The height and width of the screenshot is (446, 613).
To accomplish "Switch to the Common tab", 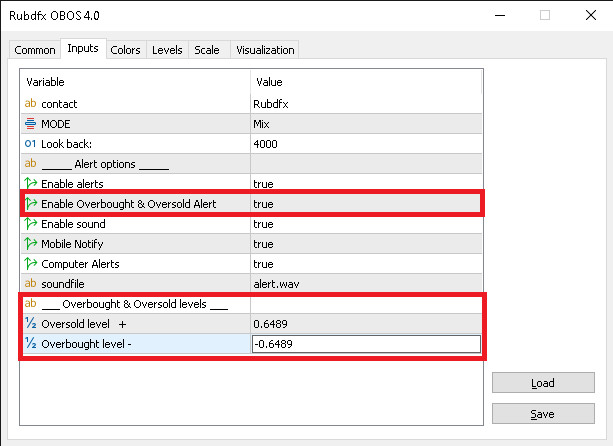I will point(35,50).
